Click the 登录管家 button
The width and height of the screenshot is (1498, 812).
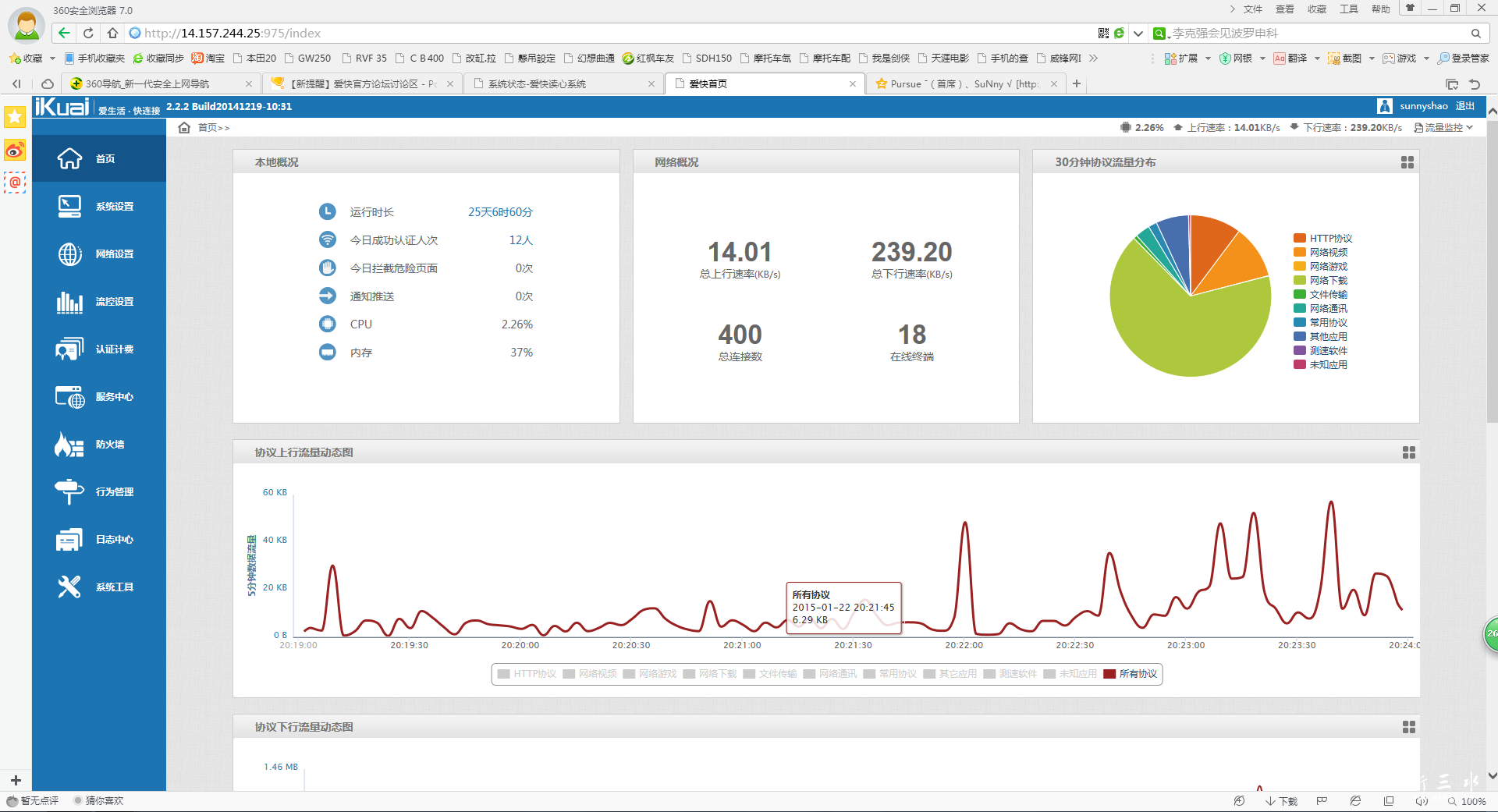click(x=1464, y=59)
